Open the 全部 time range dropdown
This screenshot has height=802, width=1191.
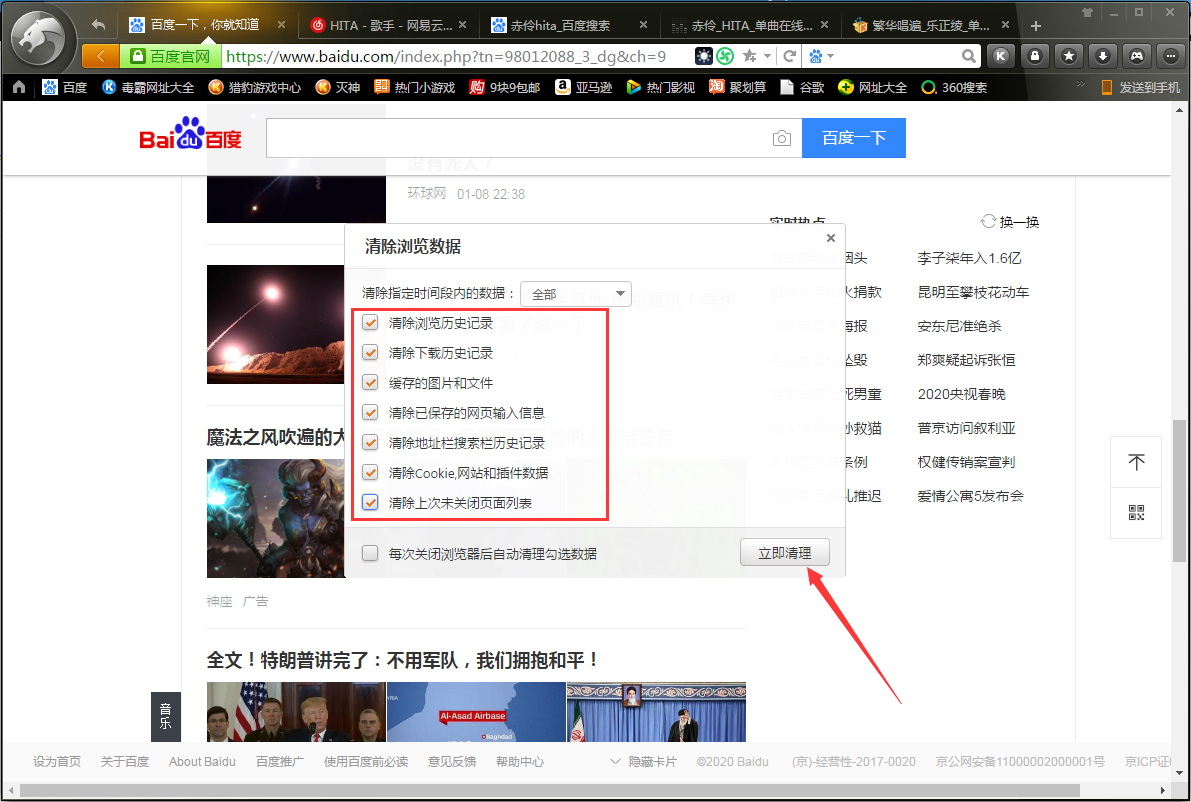point(575,293)
